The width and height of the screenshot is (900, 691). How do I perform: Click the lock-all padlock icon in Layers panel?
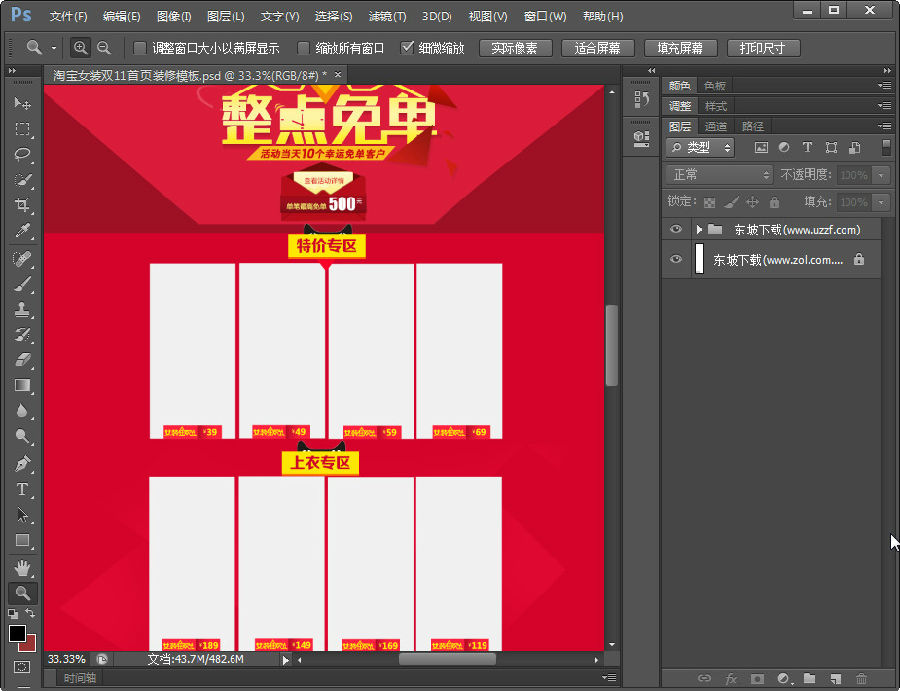(774, 201)
